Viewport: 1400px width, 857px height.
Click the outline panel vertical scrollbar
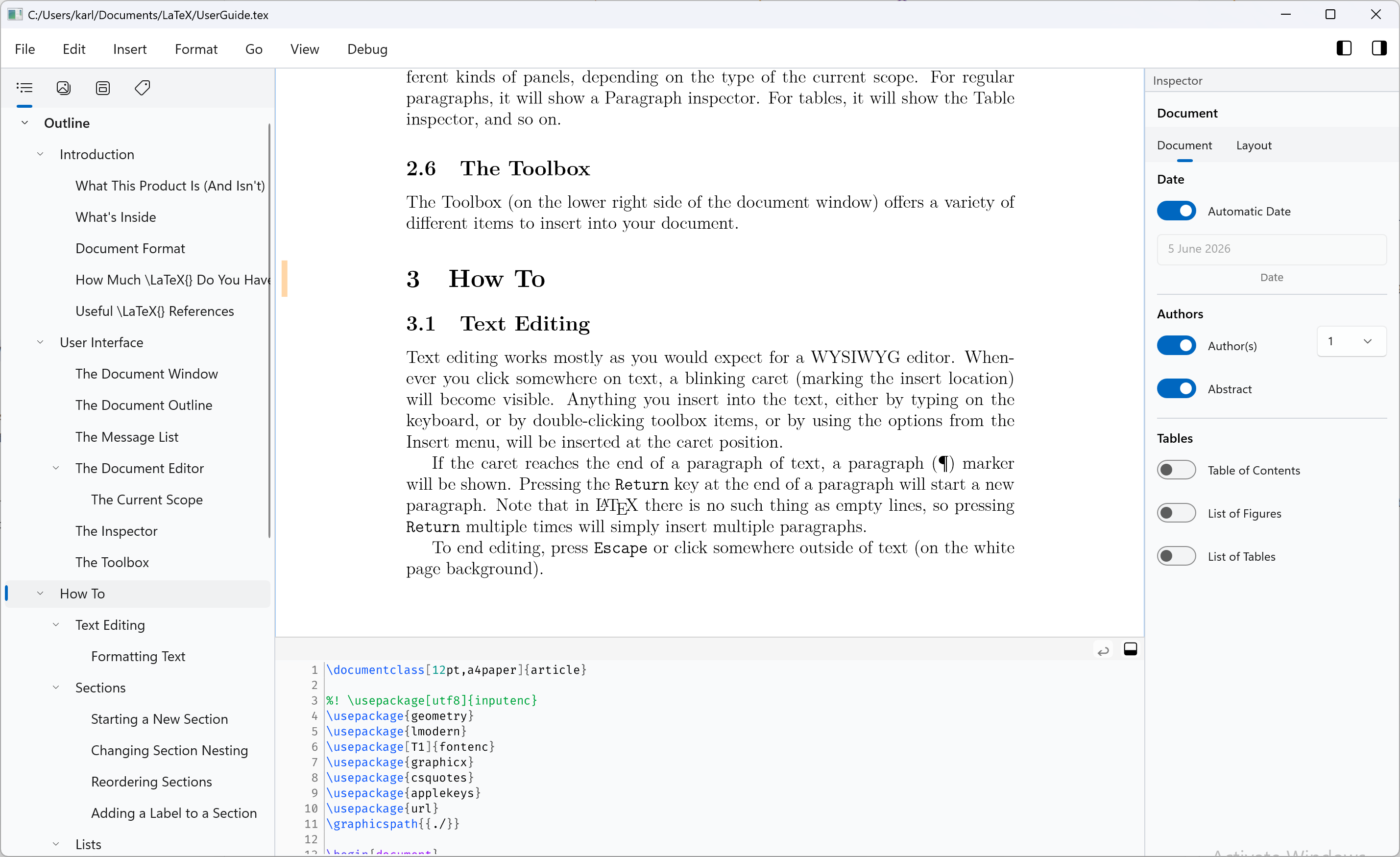269,330
